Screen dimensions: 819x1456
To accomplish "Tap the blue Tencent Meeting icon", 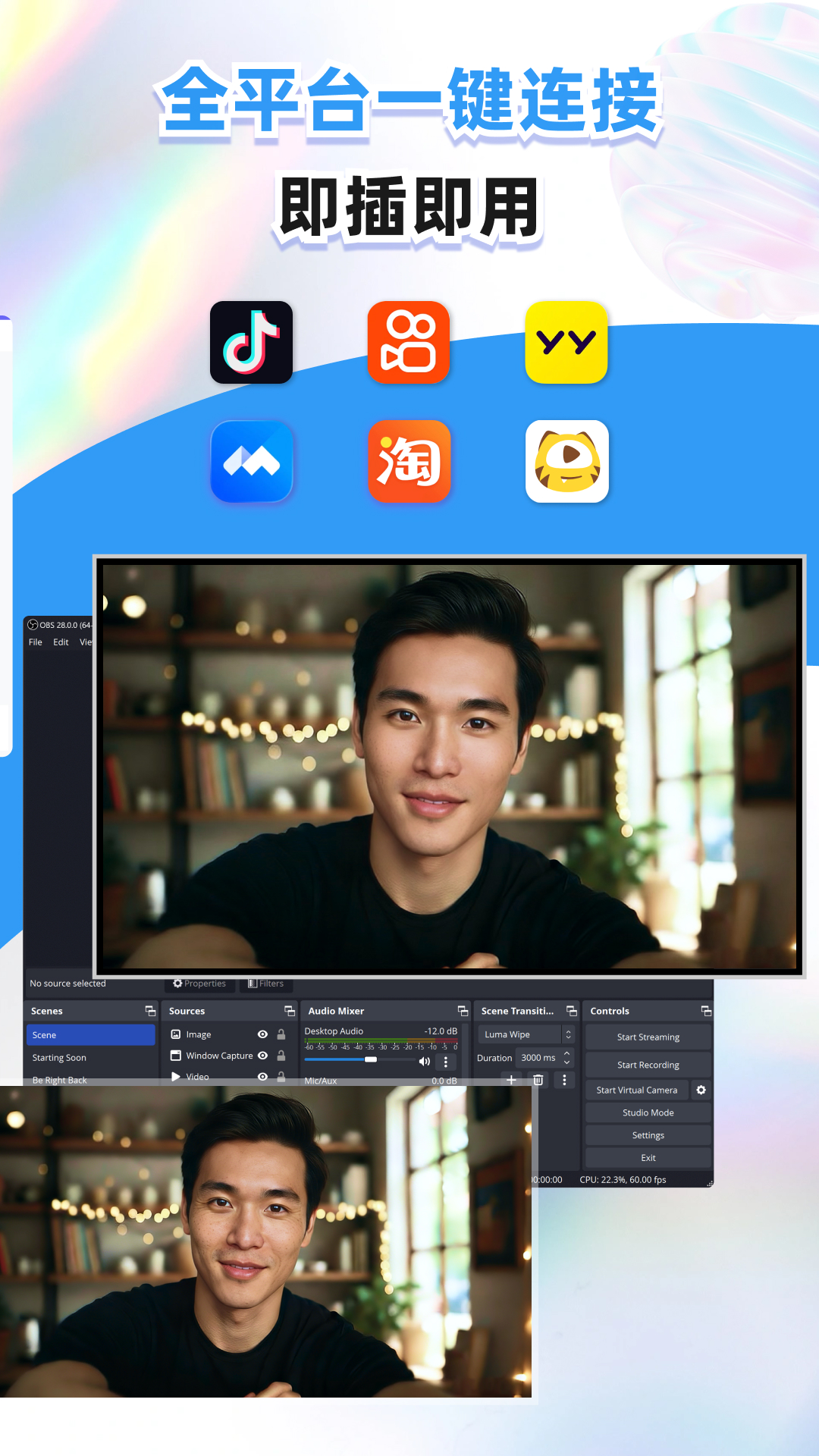I will (251, 461).
